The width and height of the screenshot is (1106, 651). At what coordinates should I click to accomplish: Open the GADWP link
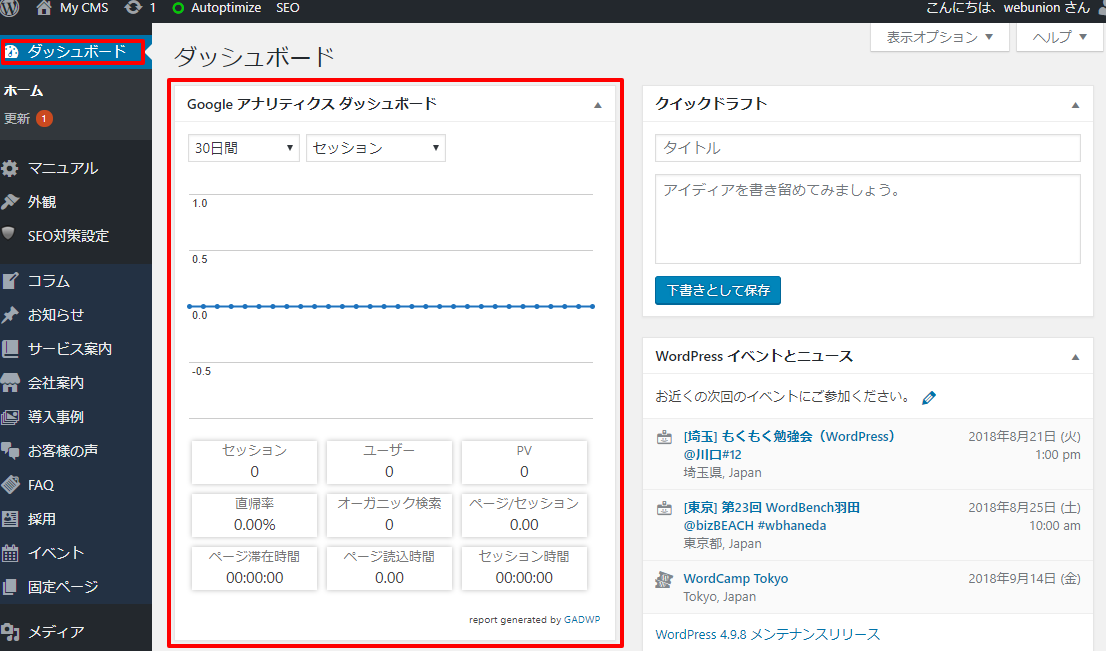tap(582, 619)
